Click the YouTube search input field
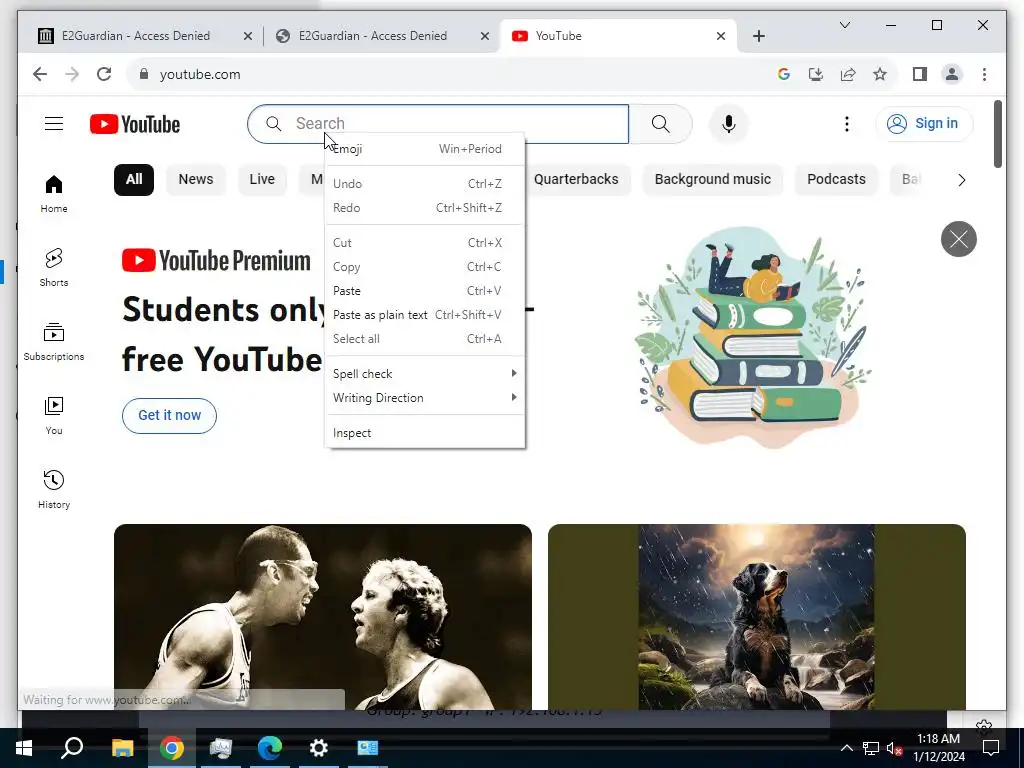Image resolution: width=1024 pixels, height=768 pixels. click(438, 123)
